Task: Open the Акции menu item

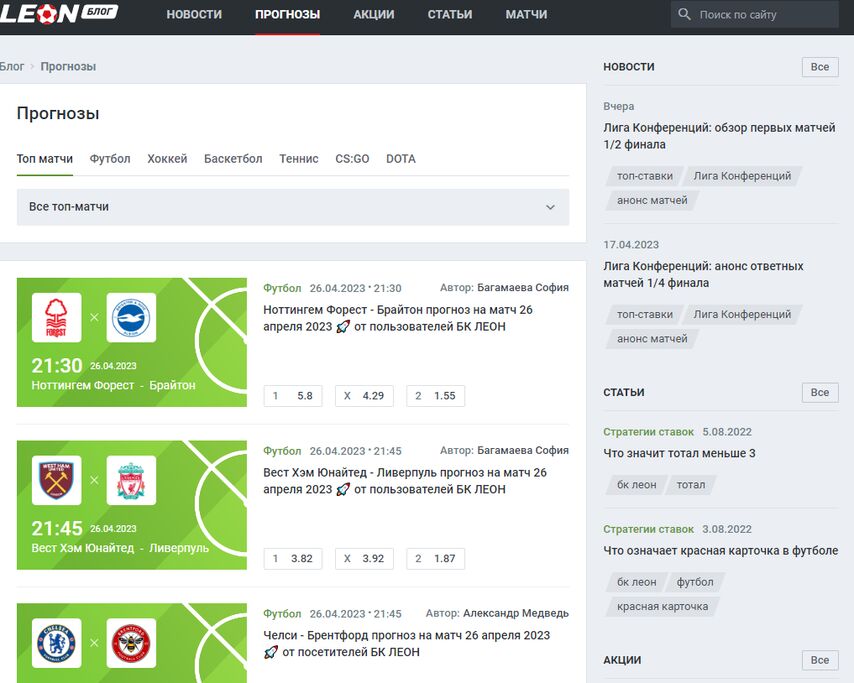Action: pos(374,15)
